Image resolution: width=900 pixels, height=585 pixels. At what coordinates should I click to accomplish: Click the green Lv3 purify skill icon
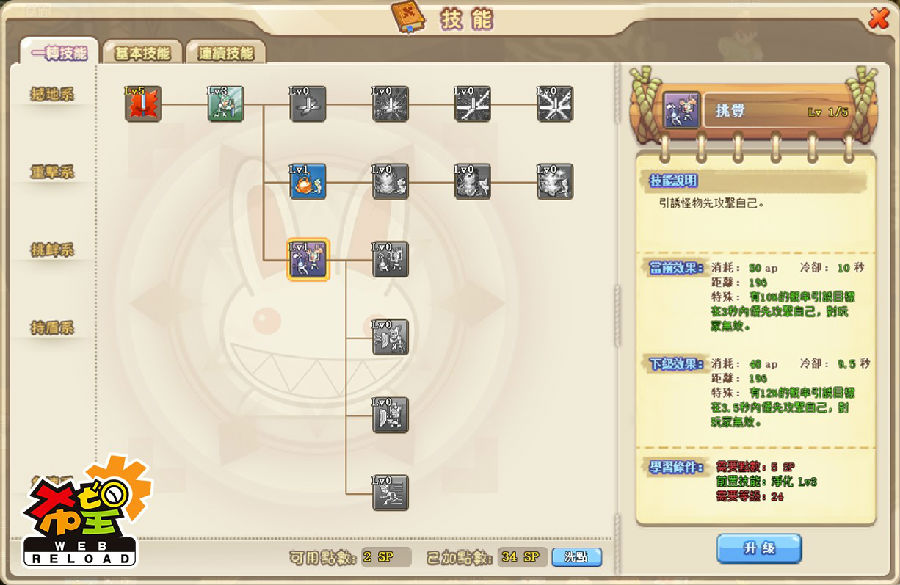pos(226,104)
